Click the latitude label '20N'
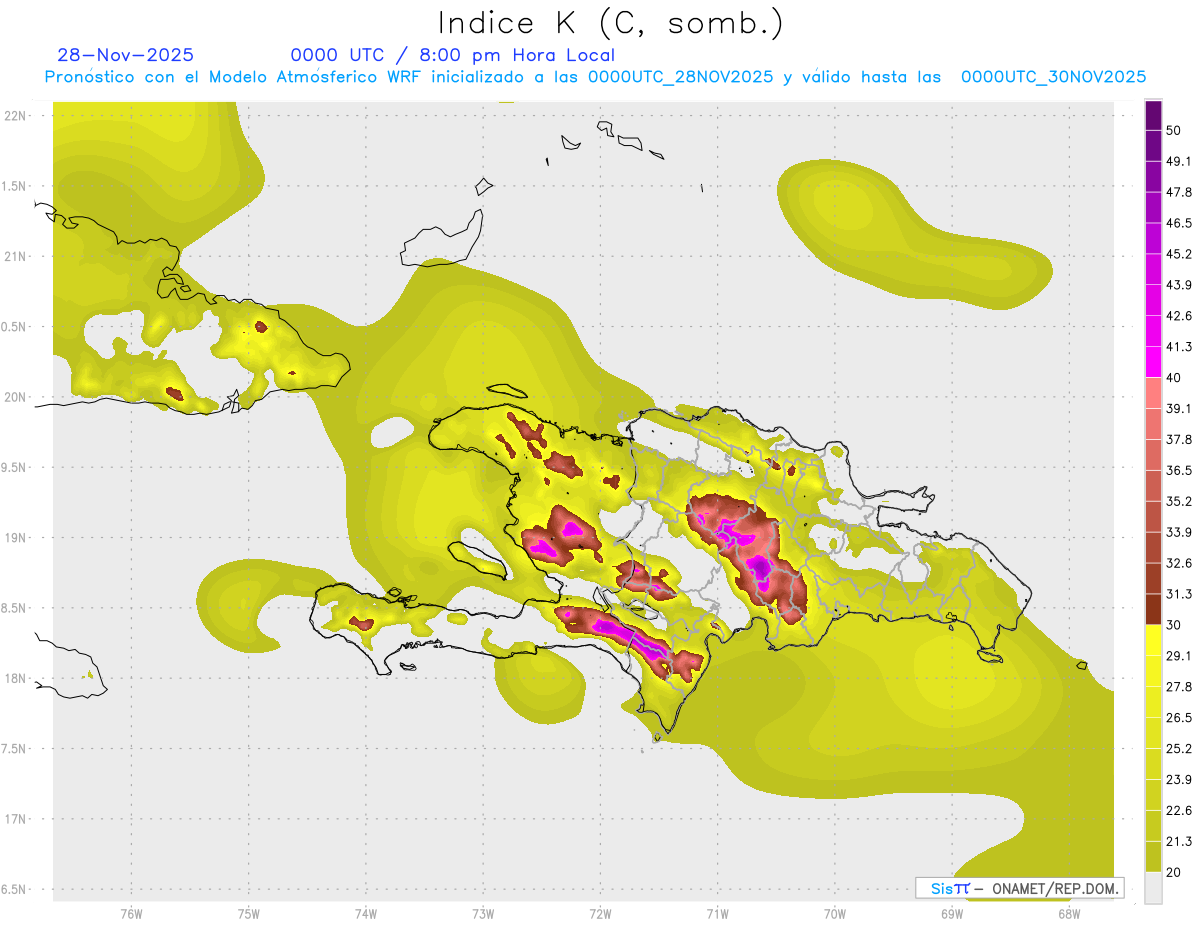The width and height of the screenshot is (1200, 927). tap(16, 397)
